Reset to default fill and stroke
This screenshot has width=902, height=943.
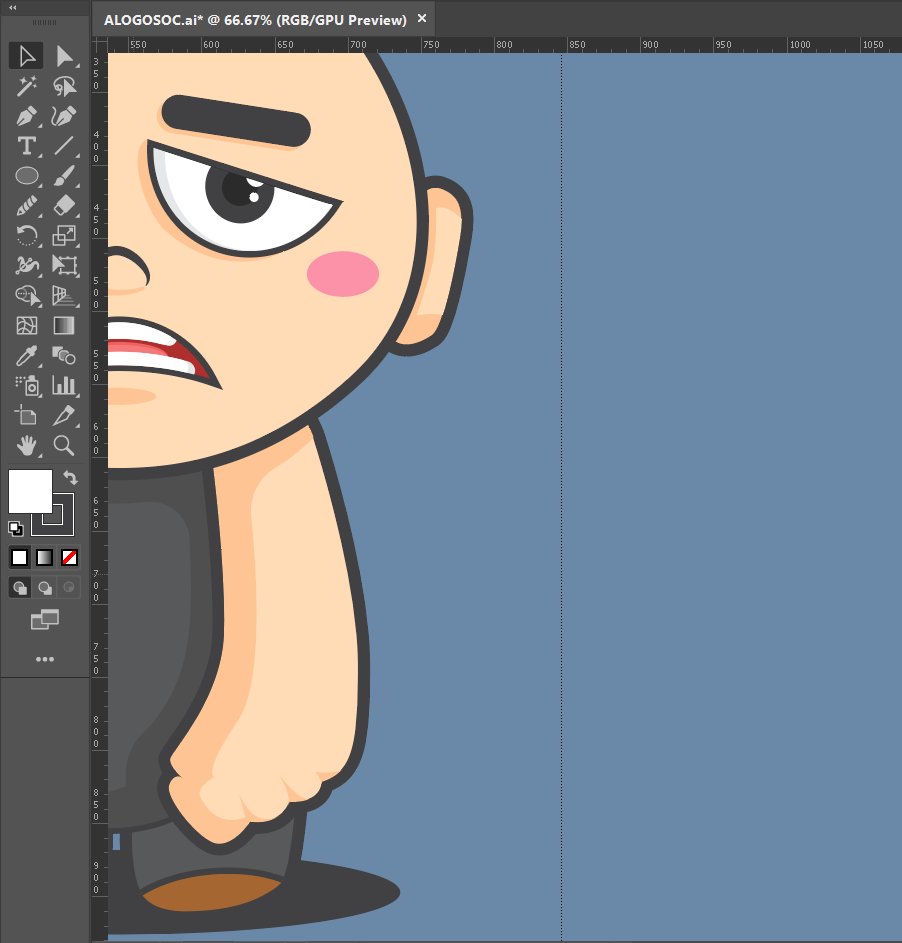14,529
